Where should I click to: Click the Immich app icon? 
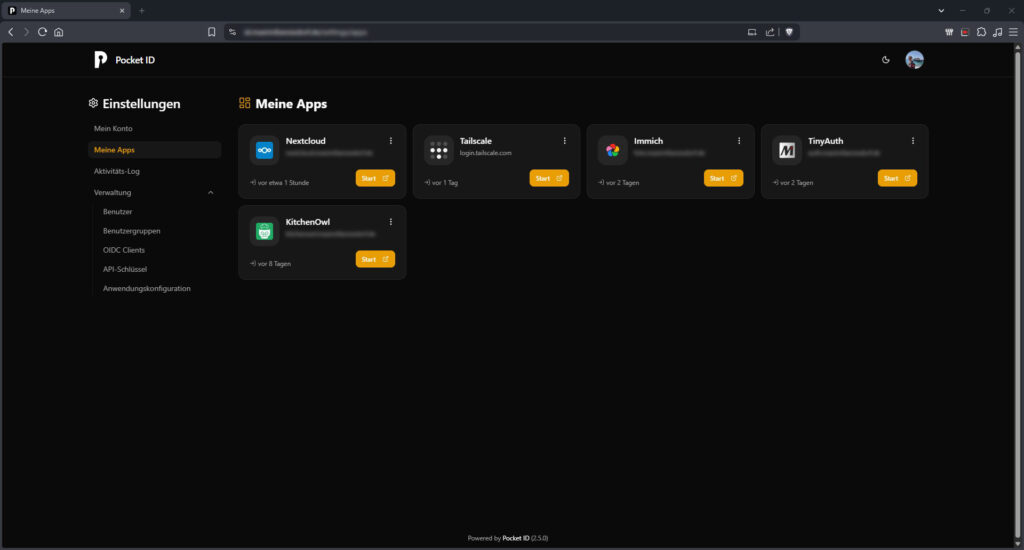coord(612,150)
